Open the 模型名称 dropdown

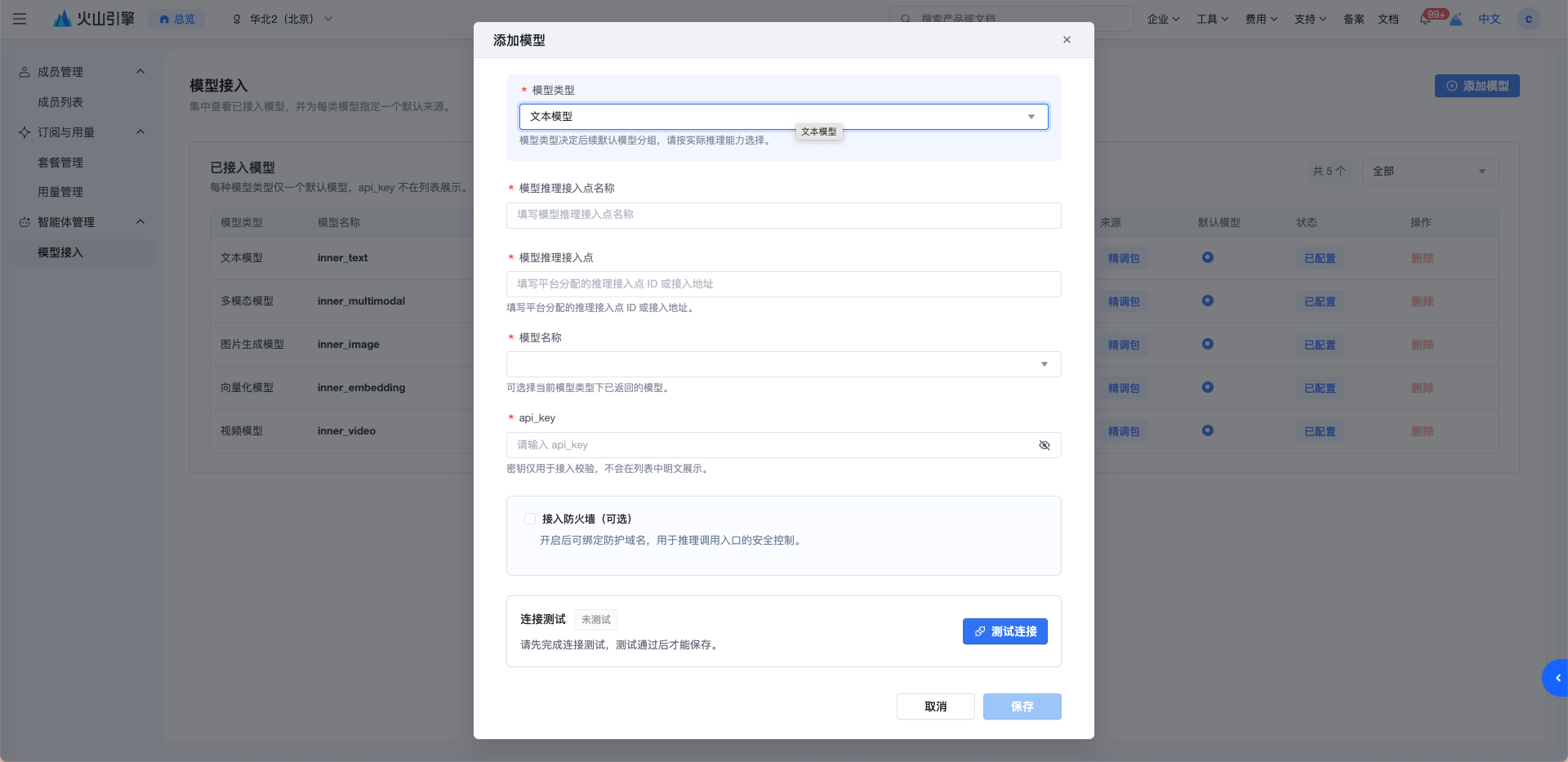pos(783,364)
